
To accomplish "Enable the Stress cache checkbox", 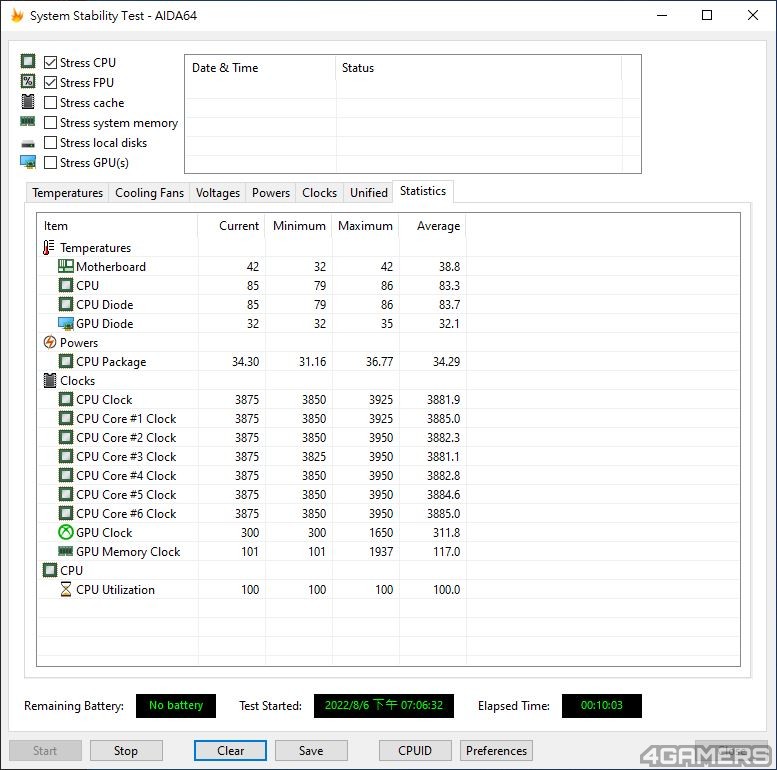I will tap(50, 103).
